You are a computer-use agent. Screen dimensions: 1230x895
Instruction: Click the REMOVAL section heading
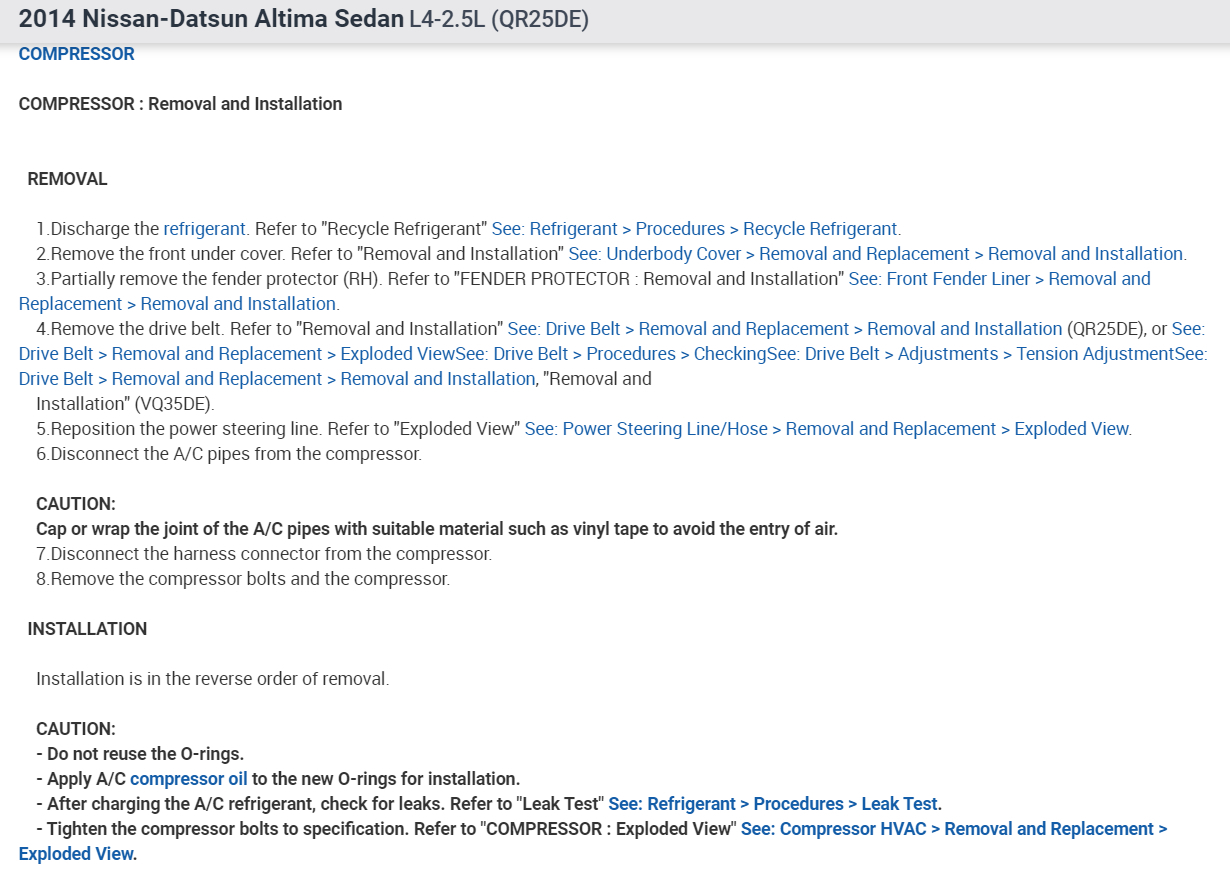coord(67,179)
